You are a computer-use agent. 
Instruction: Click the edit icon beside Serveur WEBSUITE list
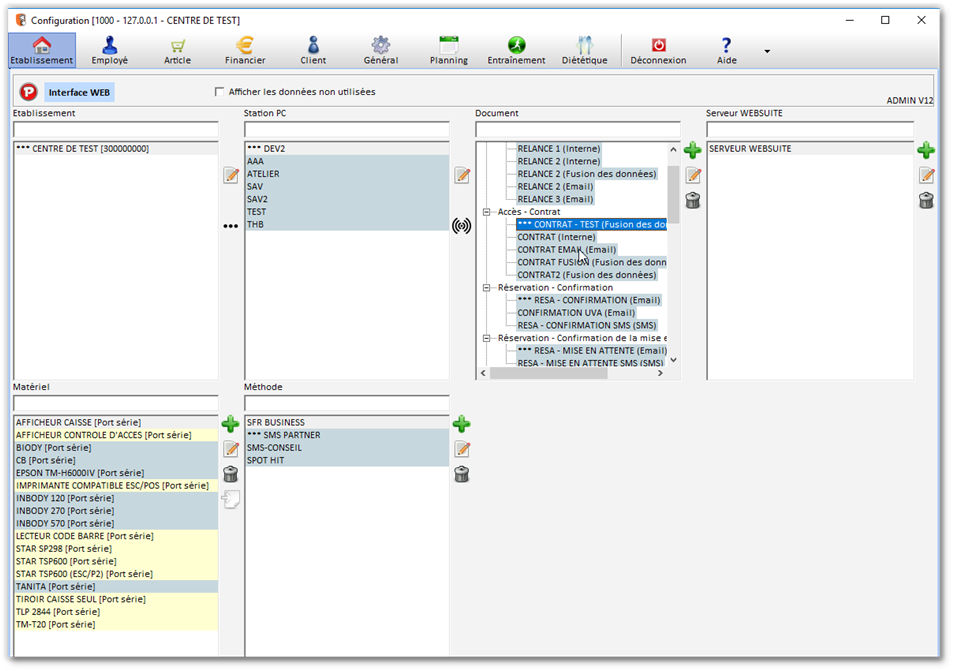(927, 176)
